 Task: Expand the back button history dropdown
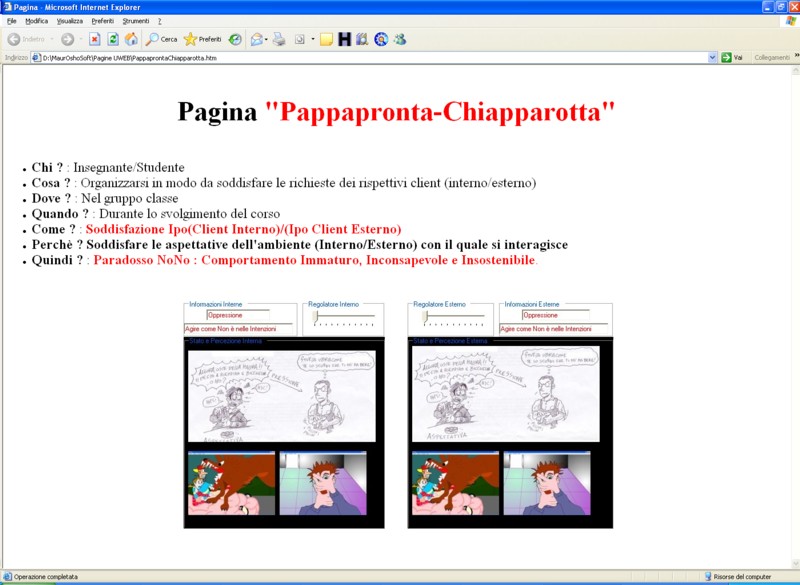[52, 39]
